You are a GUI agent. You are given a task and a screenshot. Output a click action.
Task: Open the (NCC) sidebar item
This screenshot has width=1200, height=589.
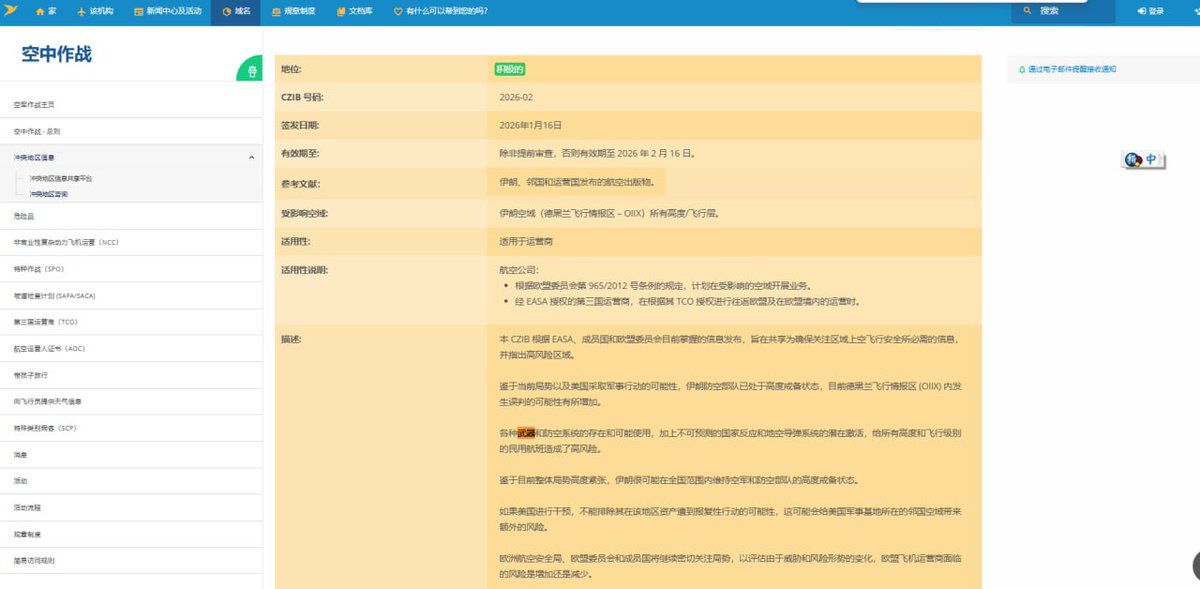66,242
